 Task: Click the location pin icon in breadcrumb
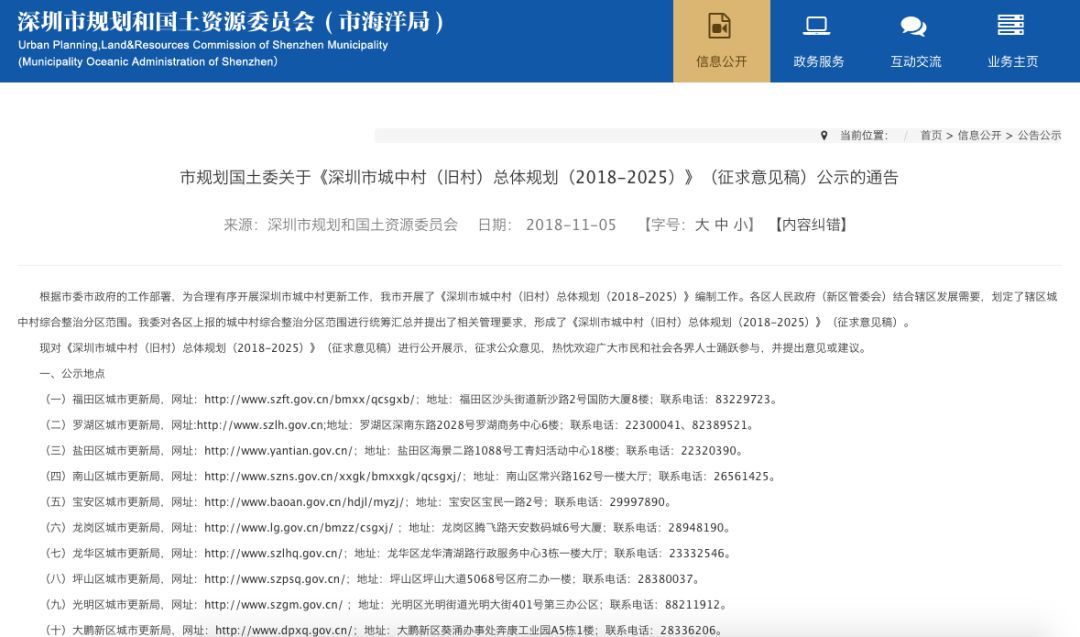coord(824,135)
